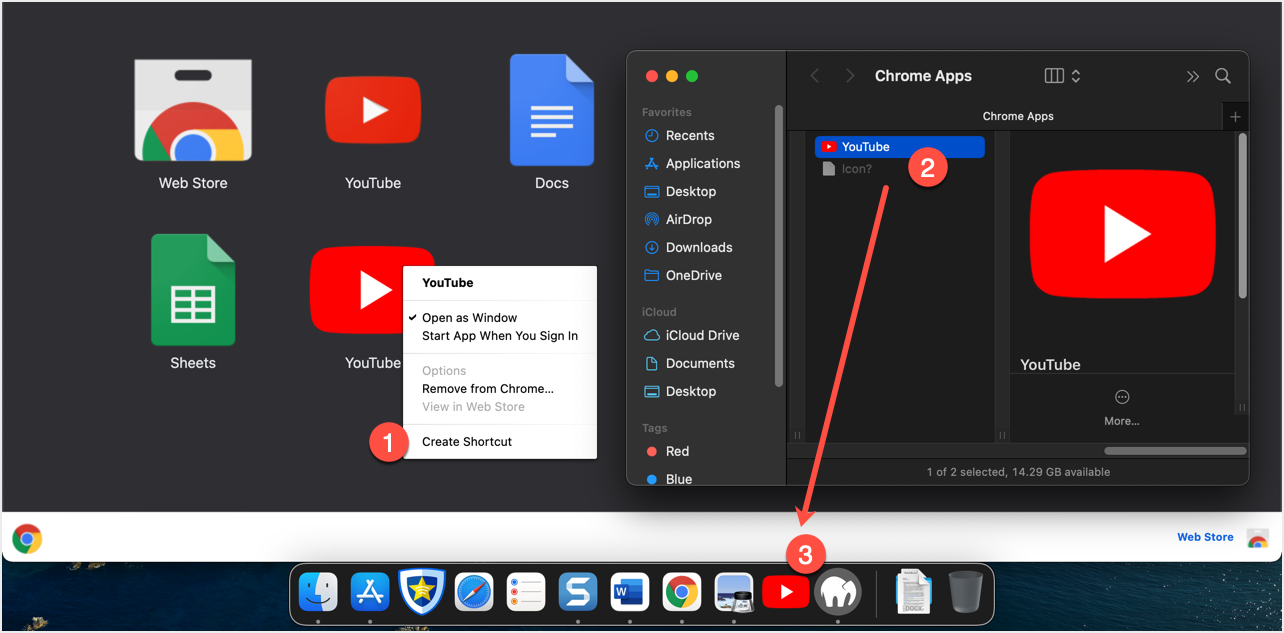Click the search magnifier in Finder toolbar
The width and height of the screenshot is (1284, 633).
pyautogui.click(x=1222, y=76)
